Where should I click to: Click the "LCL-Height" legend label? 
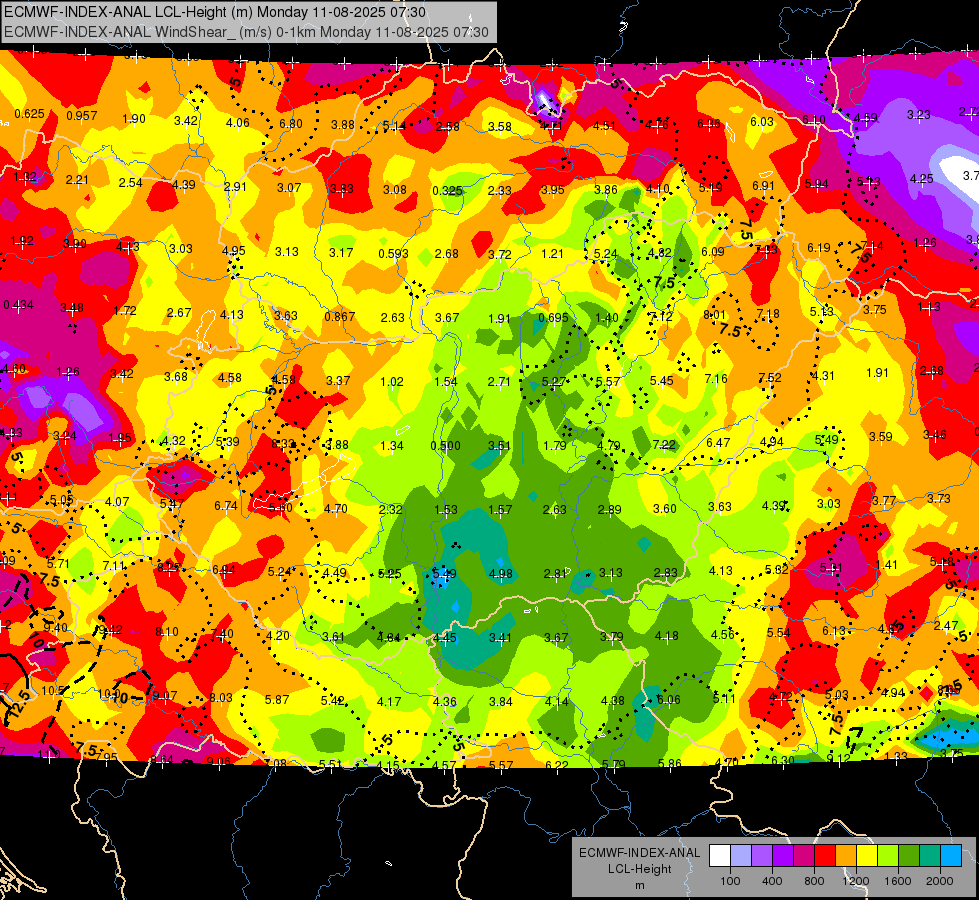(639, 869)
